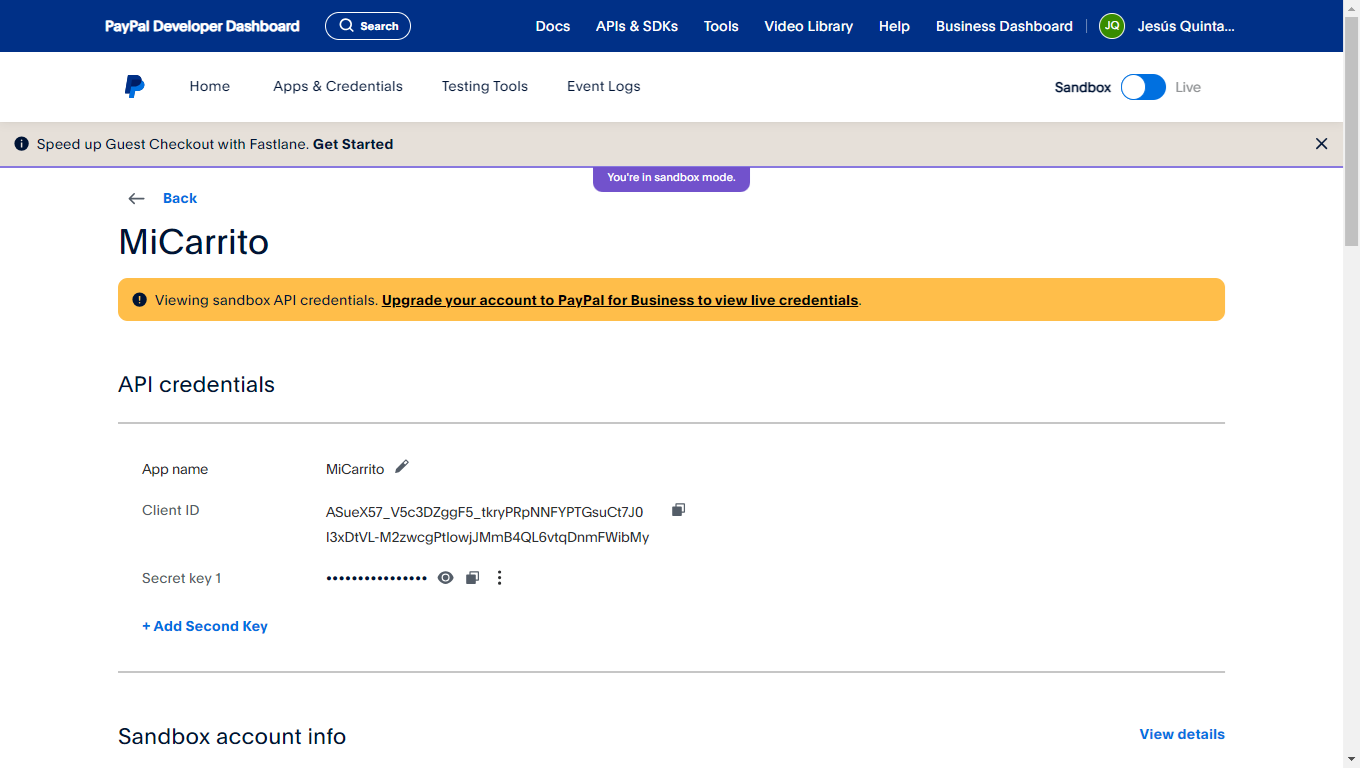Edit the MiCarrito app name pencil icon
Image resolution: width=1360 pixels, height=768 pixels.
pyautogui.click(x=402, y=467)
